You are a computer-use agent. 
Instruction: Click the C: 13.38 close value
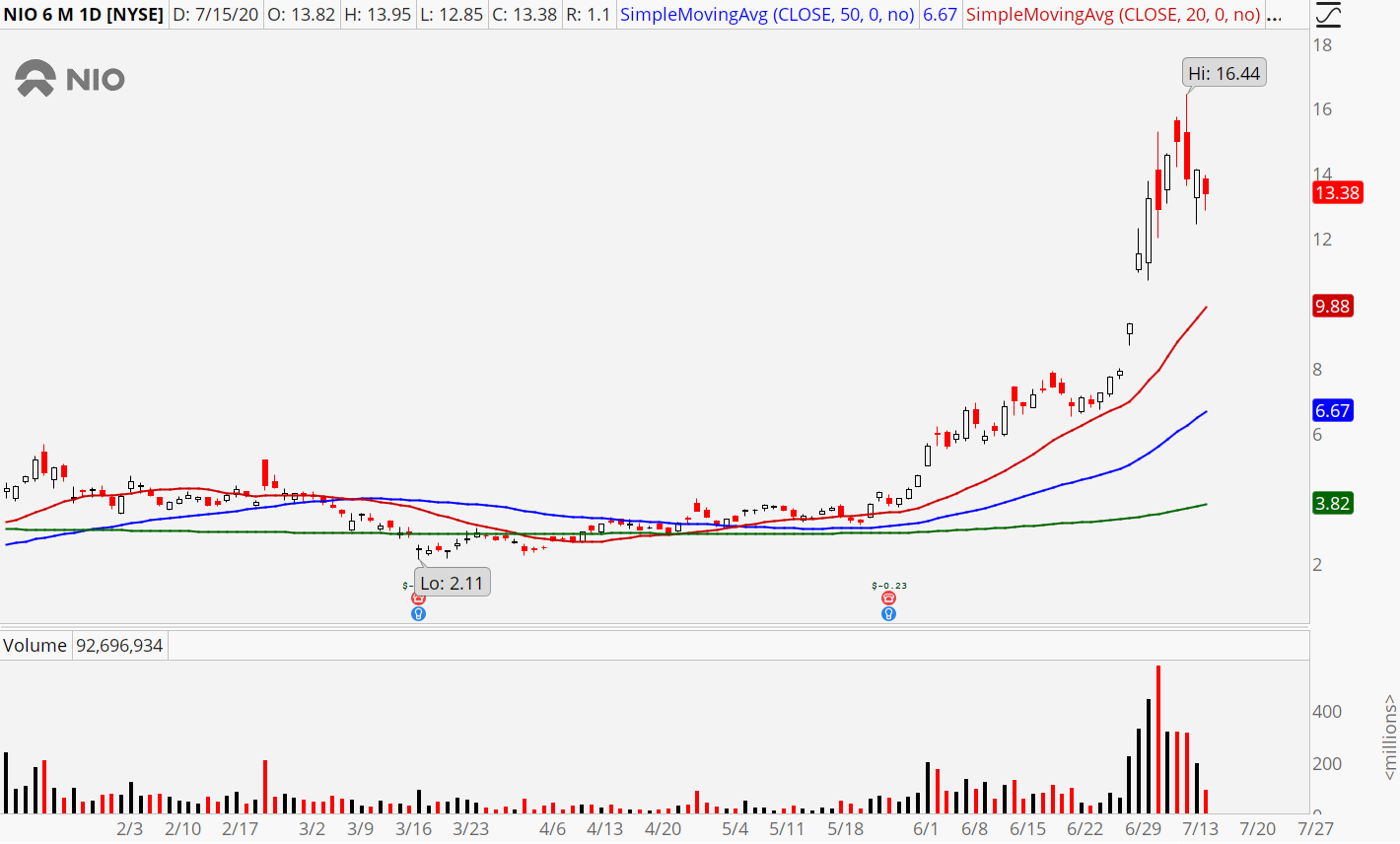(526, 15)
